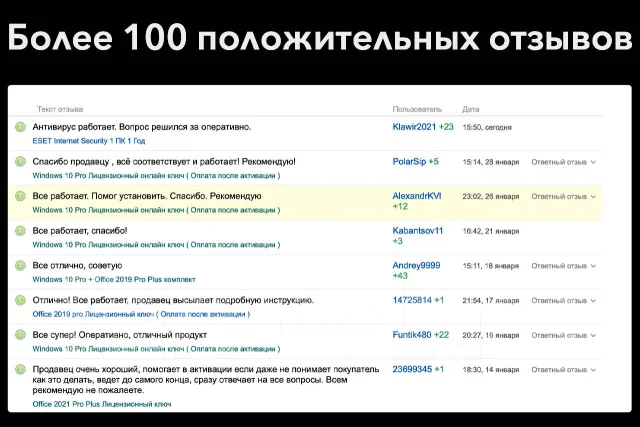Open the Windows 10 Pro link in highlighted row
This screenshot has width=640, height=427.
pos(156,210)
